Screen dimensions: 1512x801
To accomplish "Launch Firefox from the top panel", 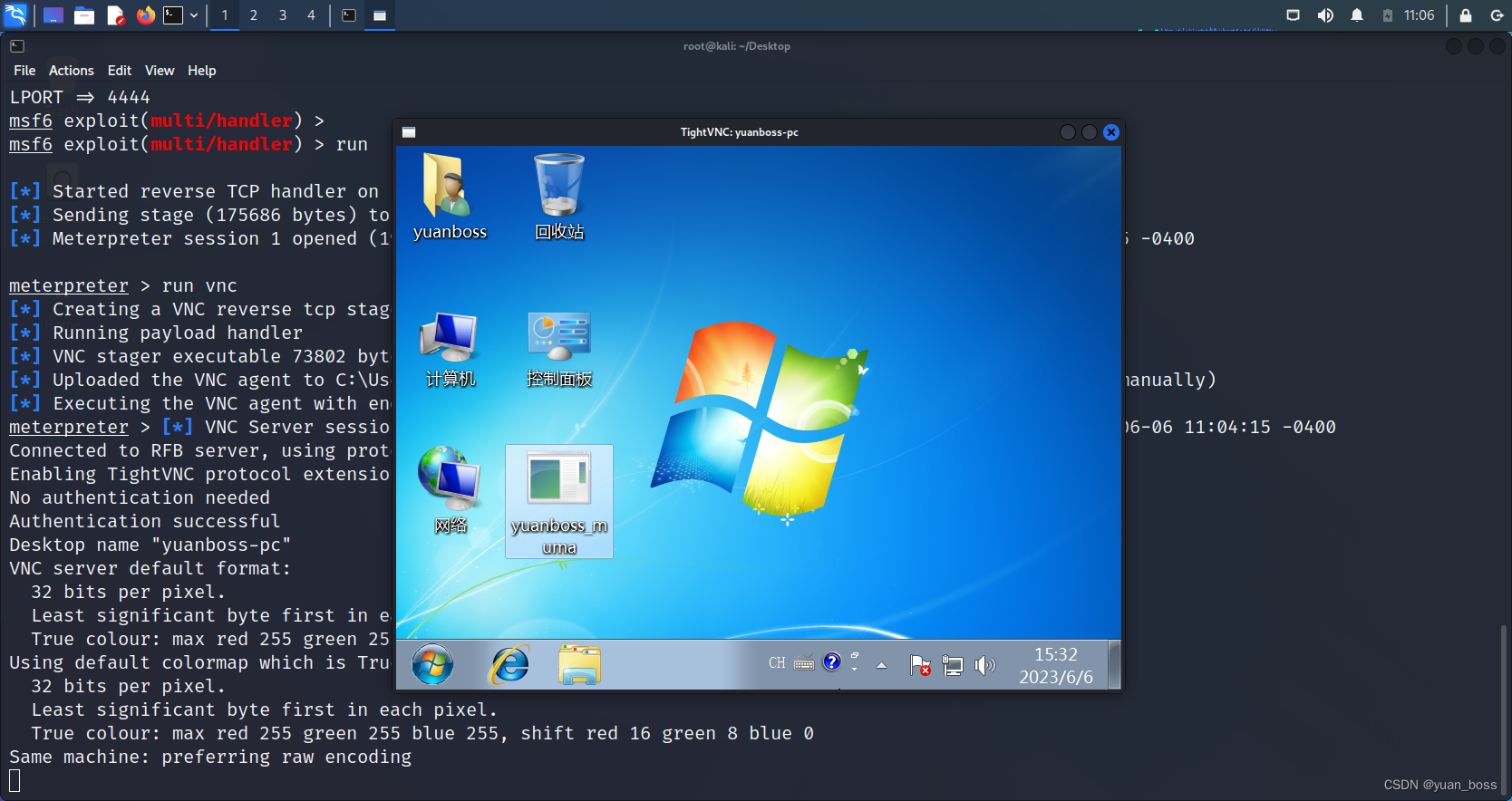I will point(146,15).
